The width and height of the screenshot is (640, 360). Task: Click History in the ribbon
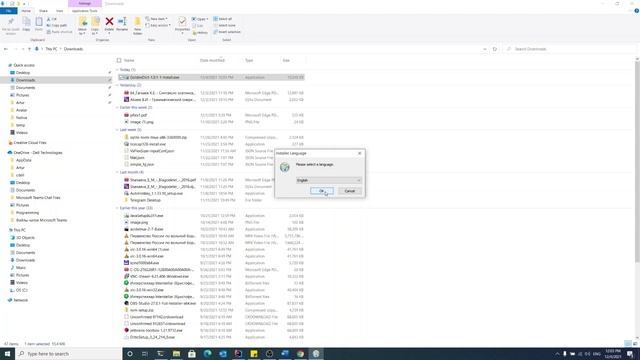click(x=200, y=32)
